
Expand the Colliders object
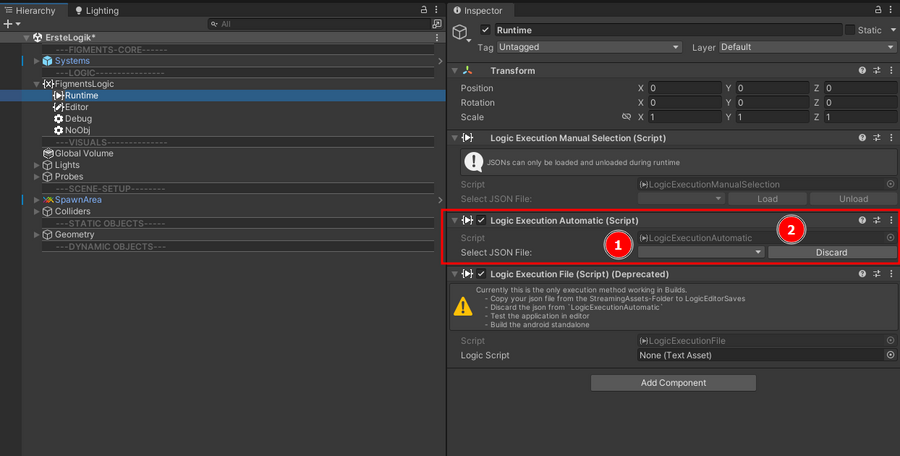pos(37,211)
